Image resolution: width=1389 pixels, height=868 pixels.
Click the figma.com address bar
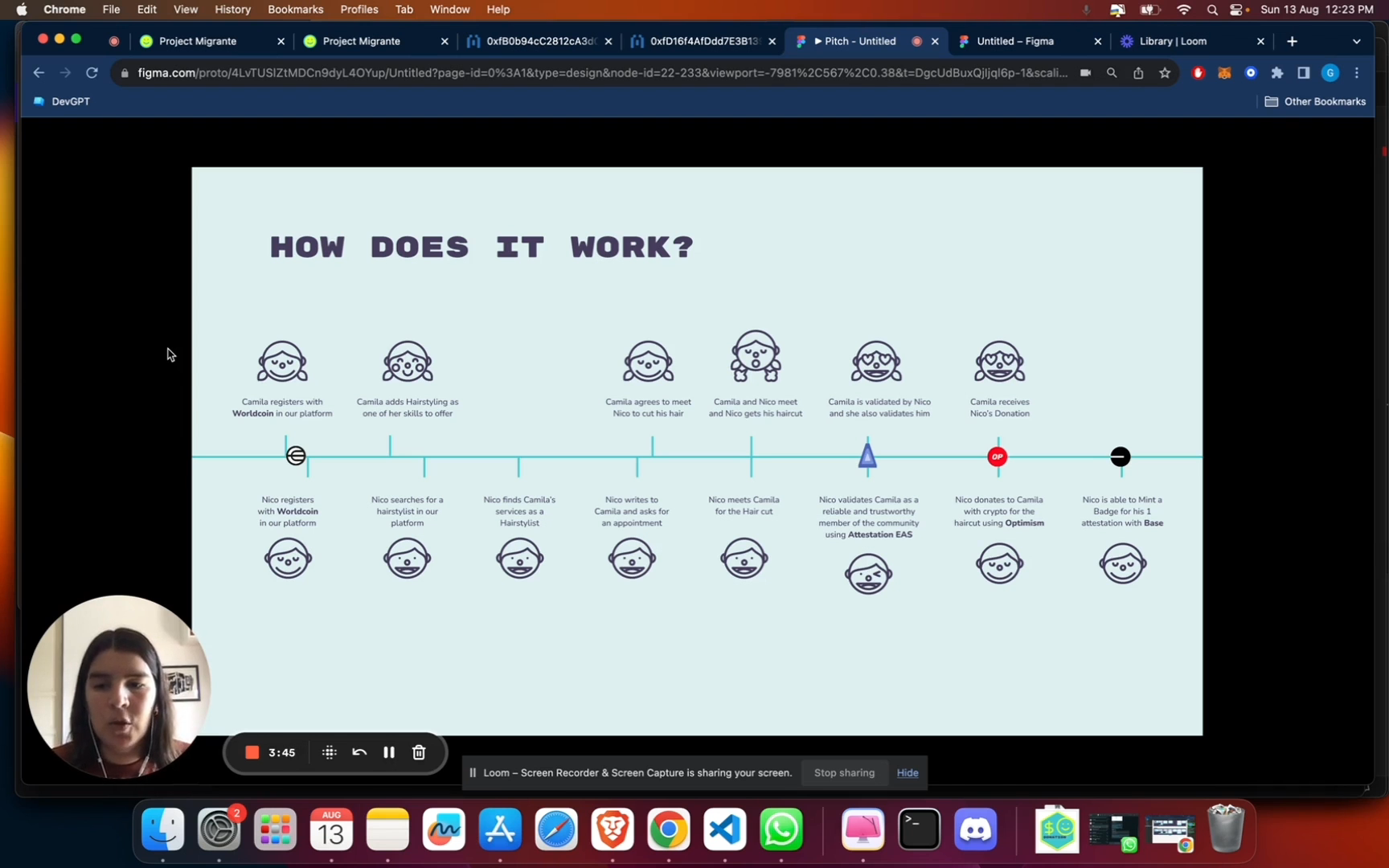point(603,72)
